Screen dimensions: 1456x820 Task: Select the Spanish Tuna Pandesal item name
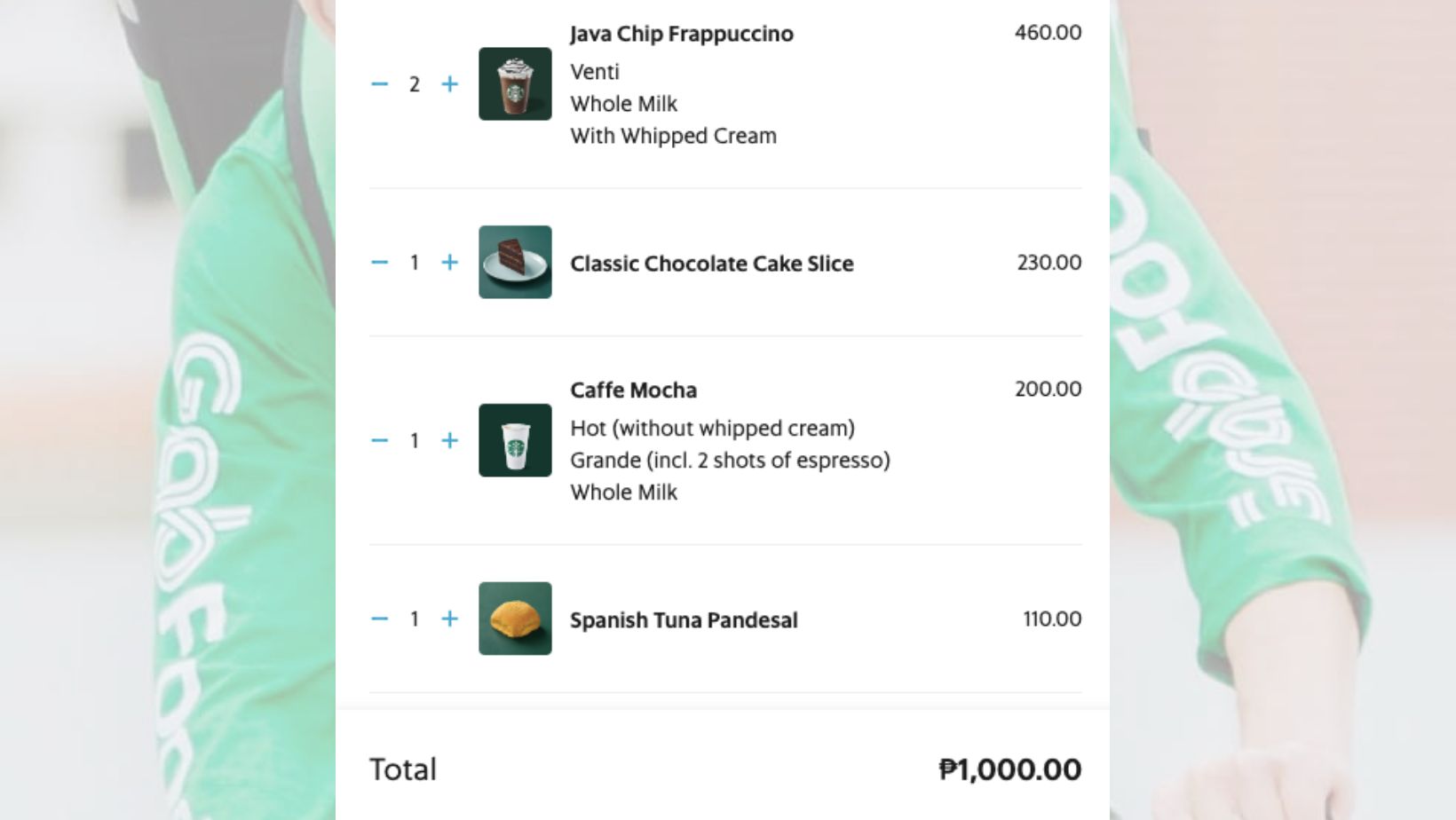(684, 619)
